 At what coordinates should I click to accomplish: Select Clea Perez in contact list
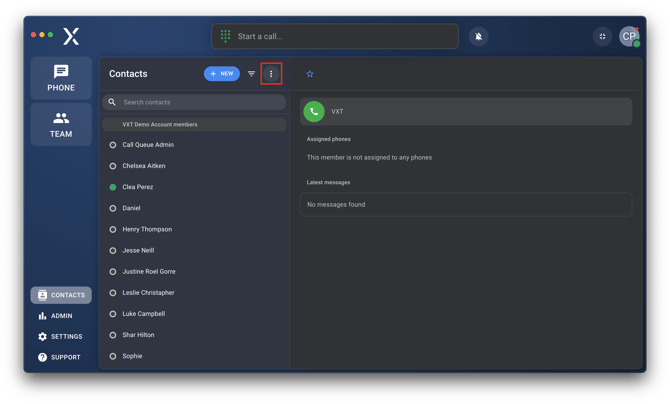[138, 187]
